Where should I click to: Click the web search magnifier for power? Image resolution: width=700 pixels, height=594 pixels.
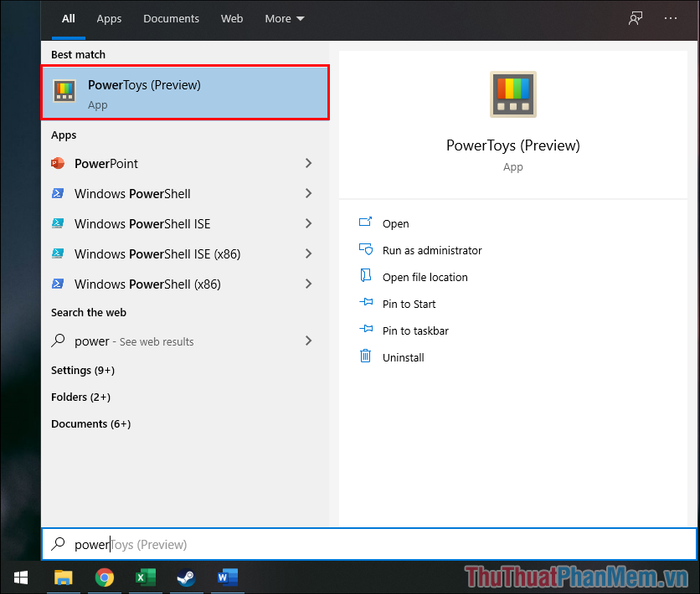coord(58,341)
